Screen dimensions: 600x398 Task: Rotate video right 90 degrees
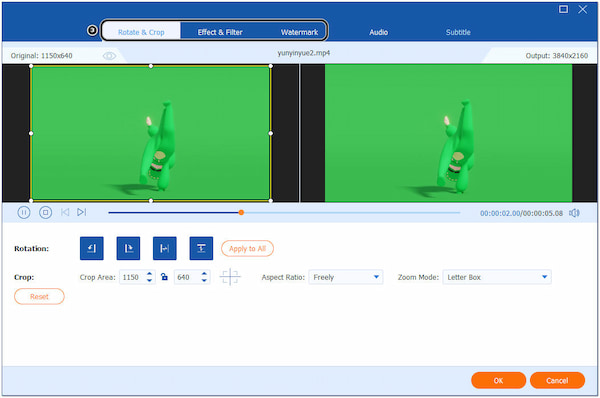[x=128, y=248]
